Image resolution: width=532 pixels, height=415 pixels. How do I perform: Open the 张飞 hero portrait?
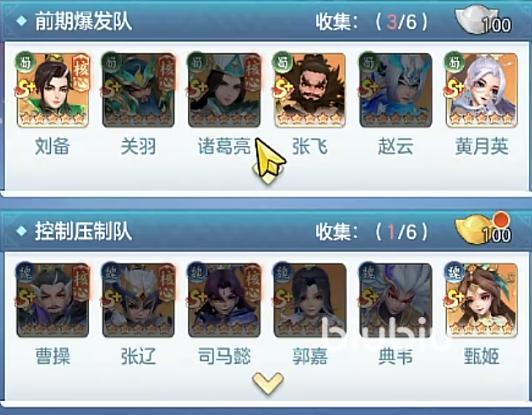pos(310,90)
